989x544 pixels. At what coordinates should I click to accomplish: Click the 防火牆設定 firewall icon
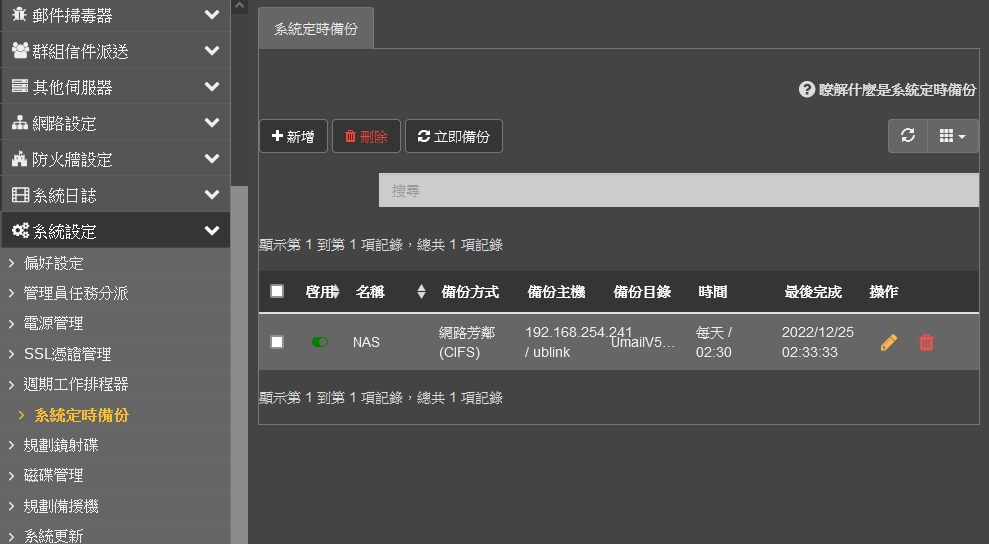(20, 159)
